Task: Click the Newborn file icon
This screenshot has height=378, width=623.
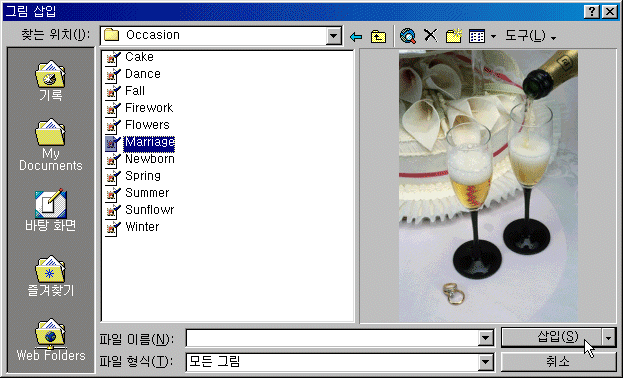Action: [x=113, y=160]
